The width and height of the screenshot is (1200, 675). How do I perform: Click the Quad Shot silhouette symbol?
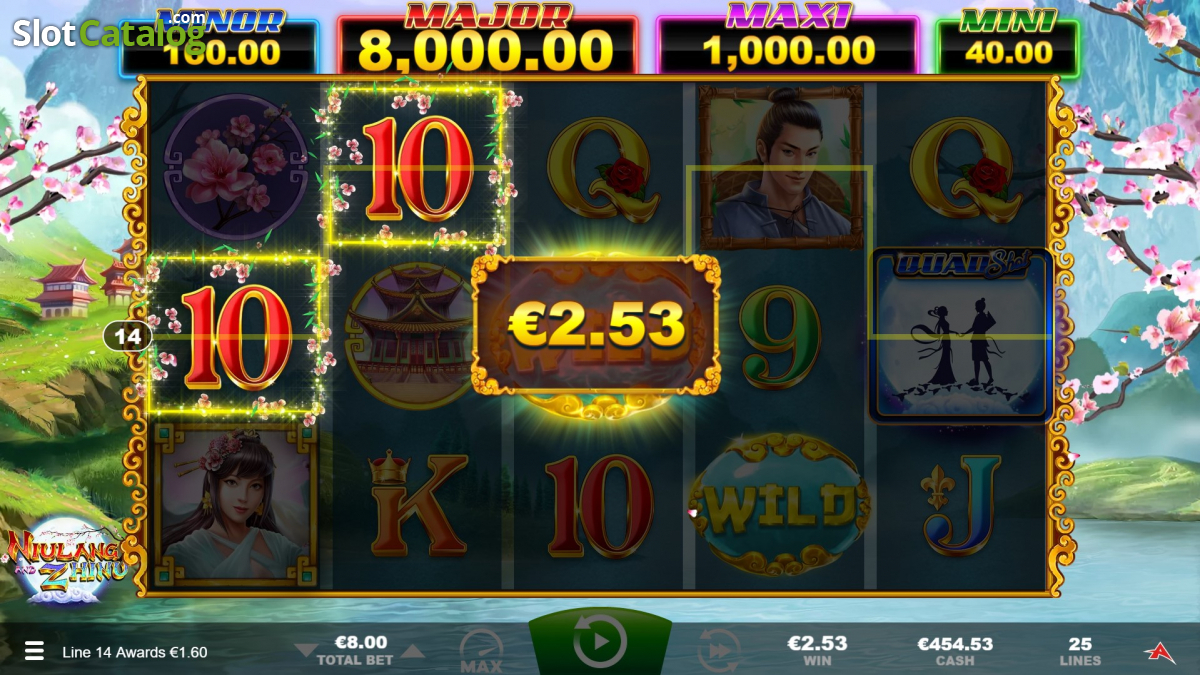coord(961,335)
